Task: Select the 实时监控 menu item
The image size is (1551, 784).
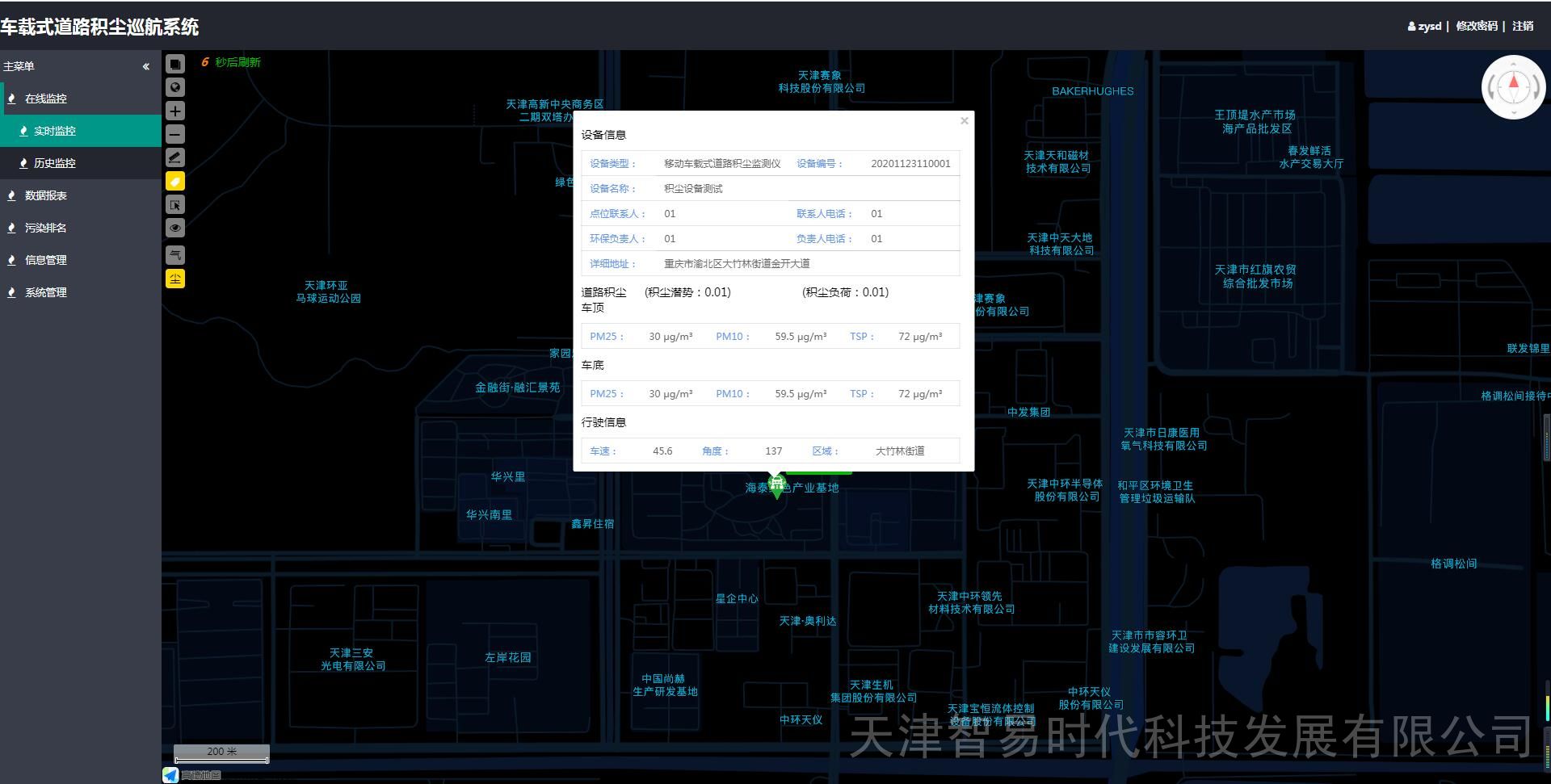Action: click(x=55, y=131)
